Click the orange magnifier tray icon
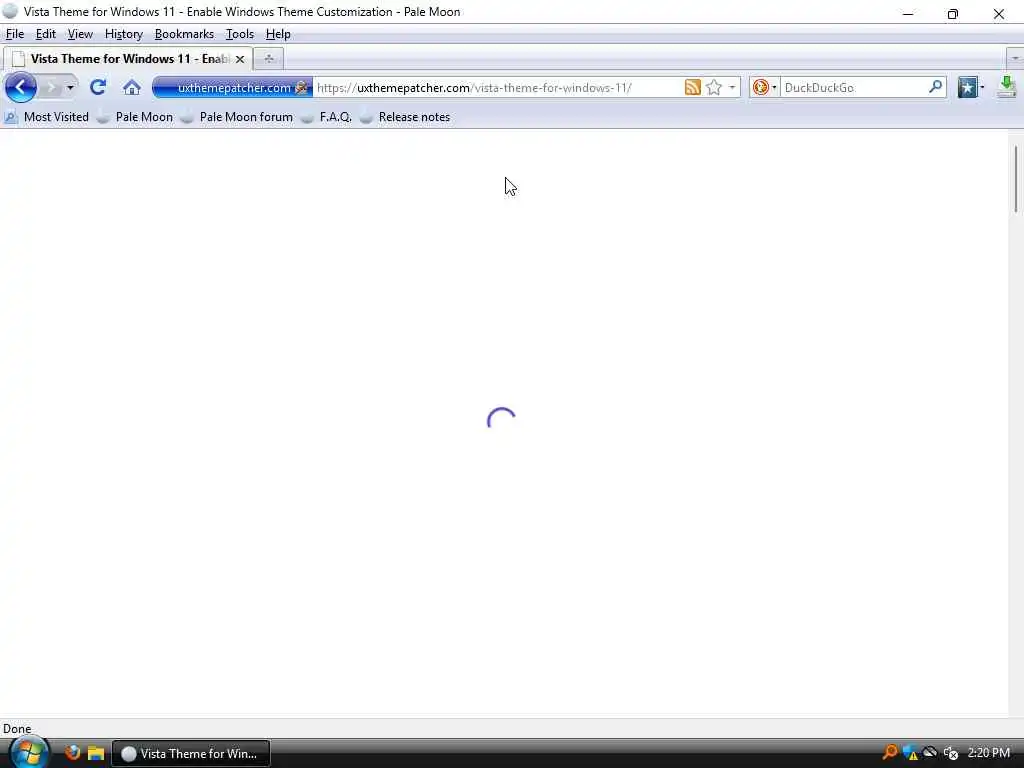Viewport: 1024px width, 768px height. (889, 753)
